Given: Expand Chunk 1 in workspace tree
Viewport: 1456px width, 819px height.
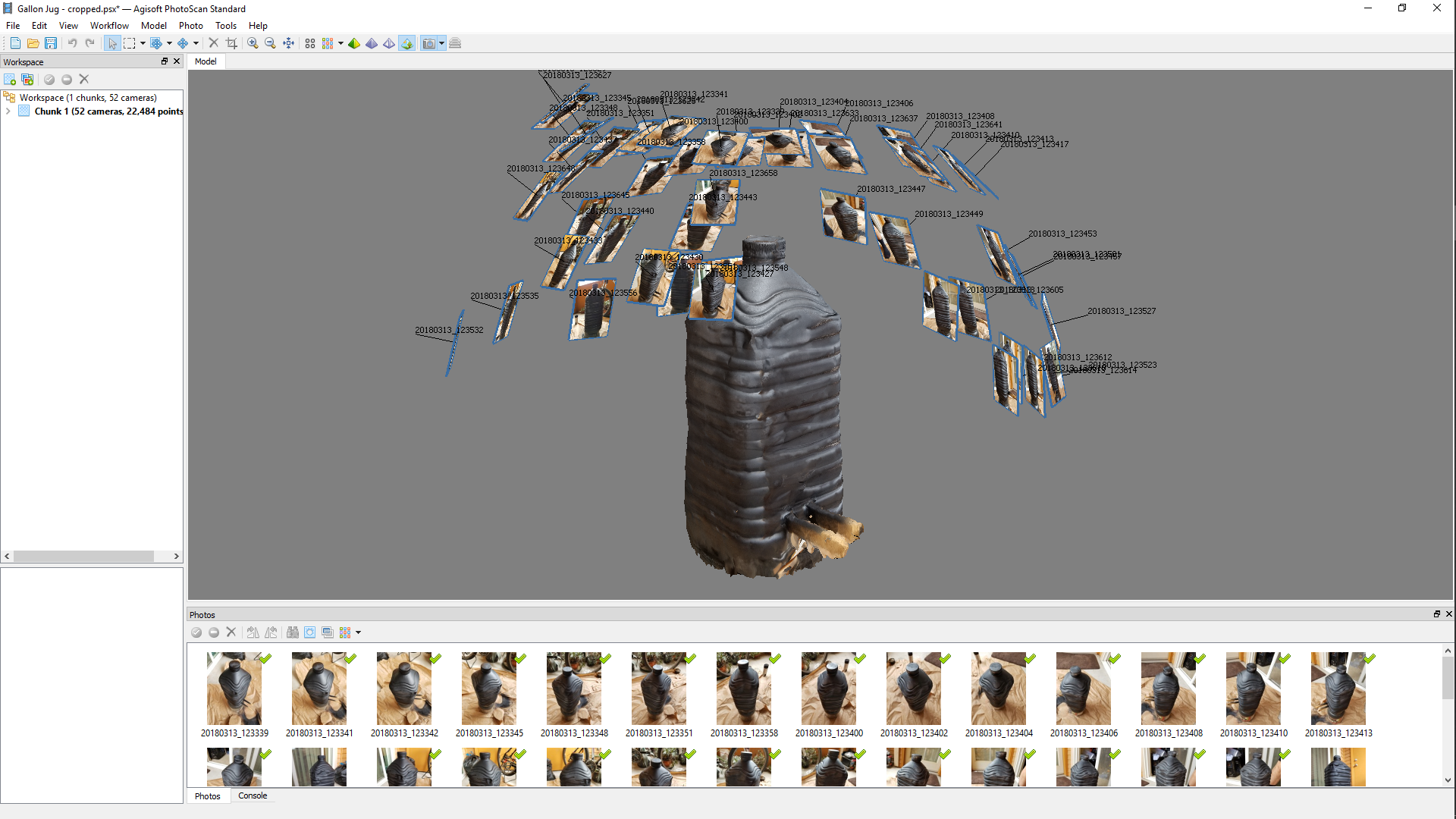Looking at the screenshot, I should [x=10, y=111].
